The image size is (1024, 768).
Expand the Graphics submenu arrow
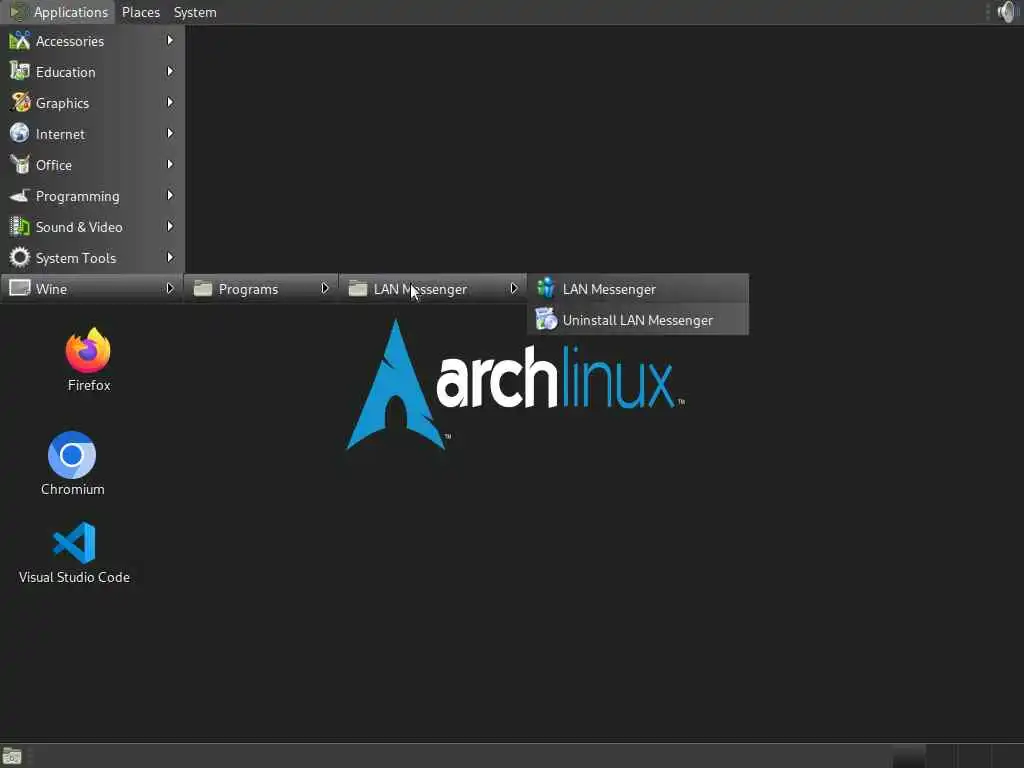click(170, 103)
